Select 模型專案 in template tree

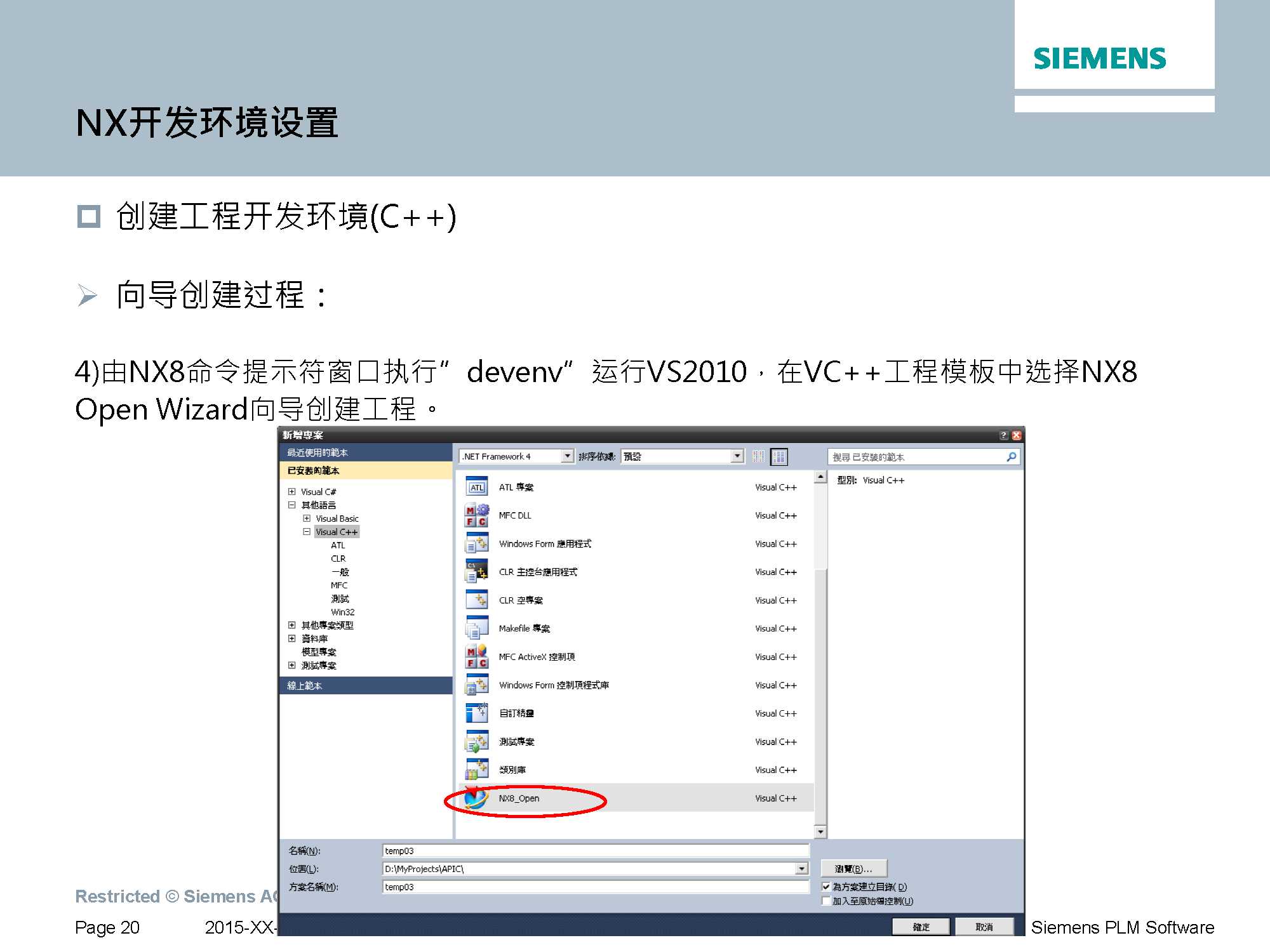[319, 652]
